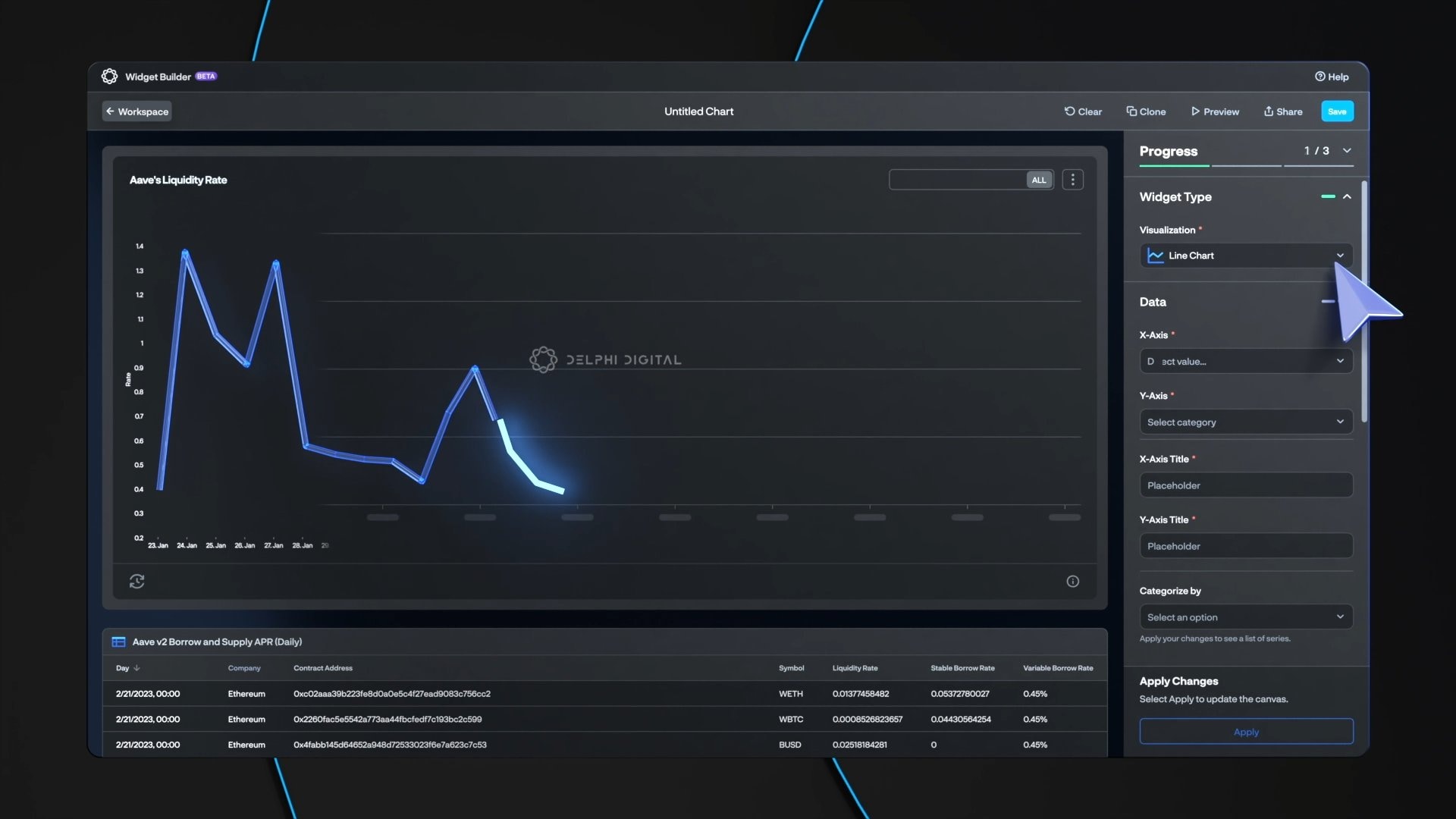Open the Y-Axis Select category dropdown
Screen dimensions: 1456x819
point(1246,422)
